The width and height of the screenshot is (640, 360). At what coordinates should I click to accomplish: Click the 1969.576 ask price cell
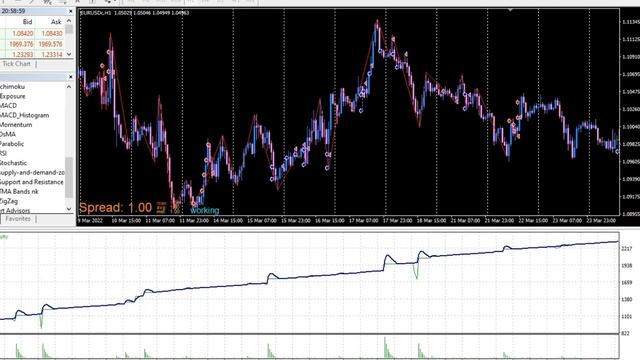tap(50, 44)
